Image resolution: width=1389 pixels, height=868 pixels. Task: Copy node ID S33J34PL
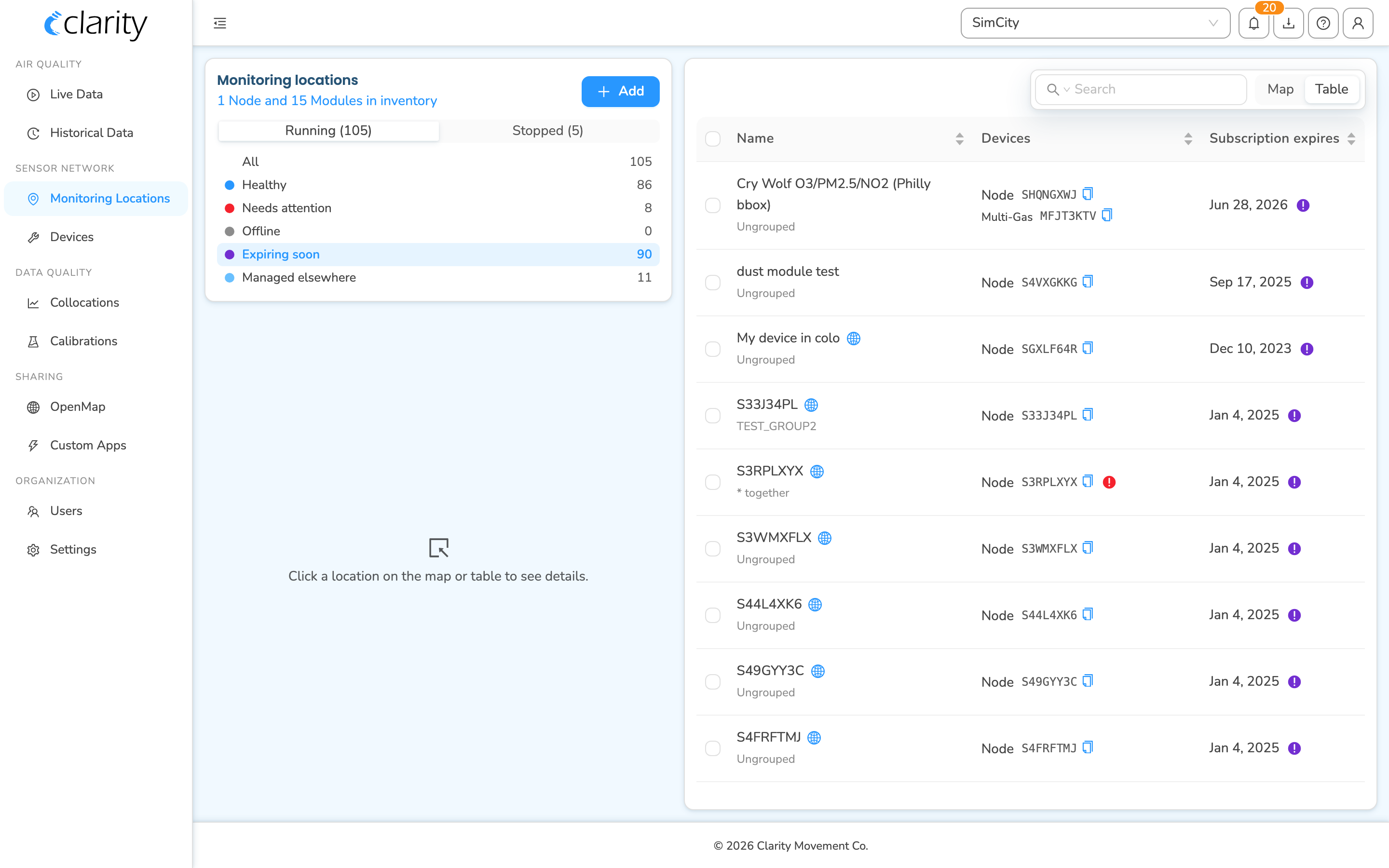coord(1088,415)
